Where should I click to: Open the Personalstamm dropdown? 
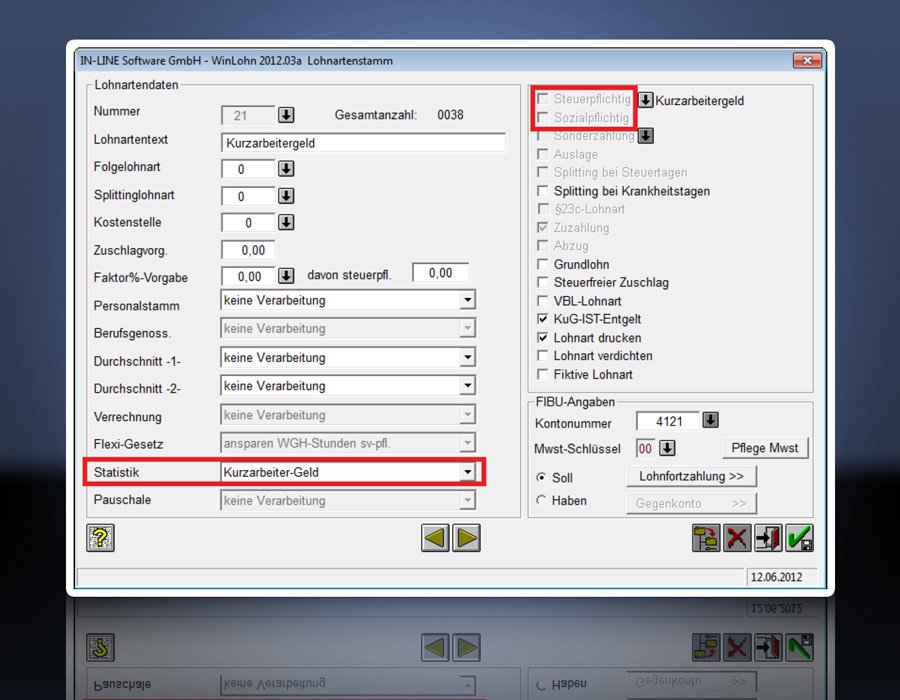[467, 300]
